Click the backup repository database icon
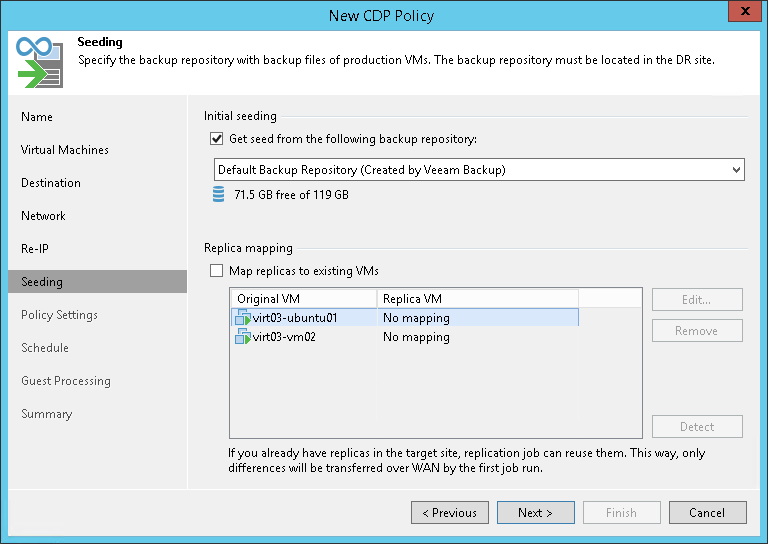This screenshot has height=544, width=768. (x=219, y=194)
